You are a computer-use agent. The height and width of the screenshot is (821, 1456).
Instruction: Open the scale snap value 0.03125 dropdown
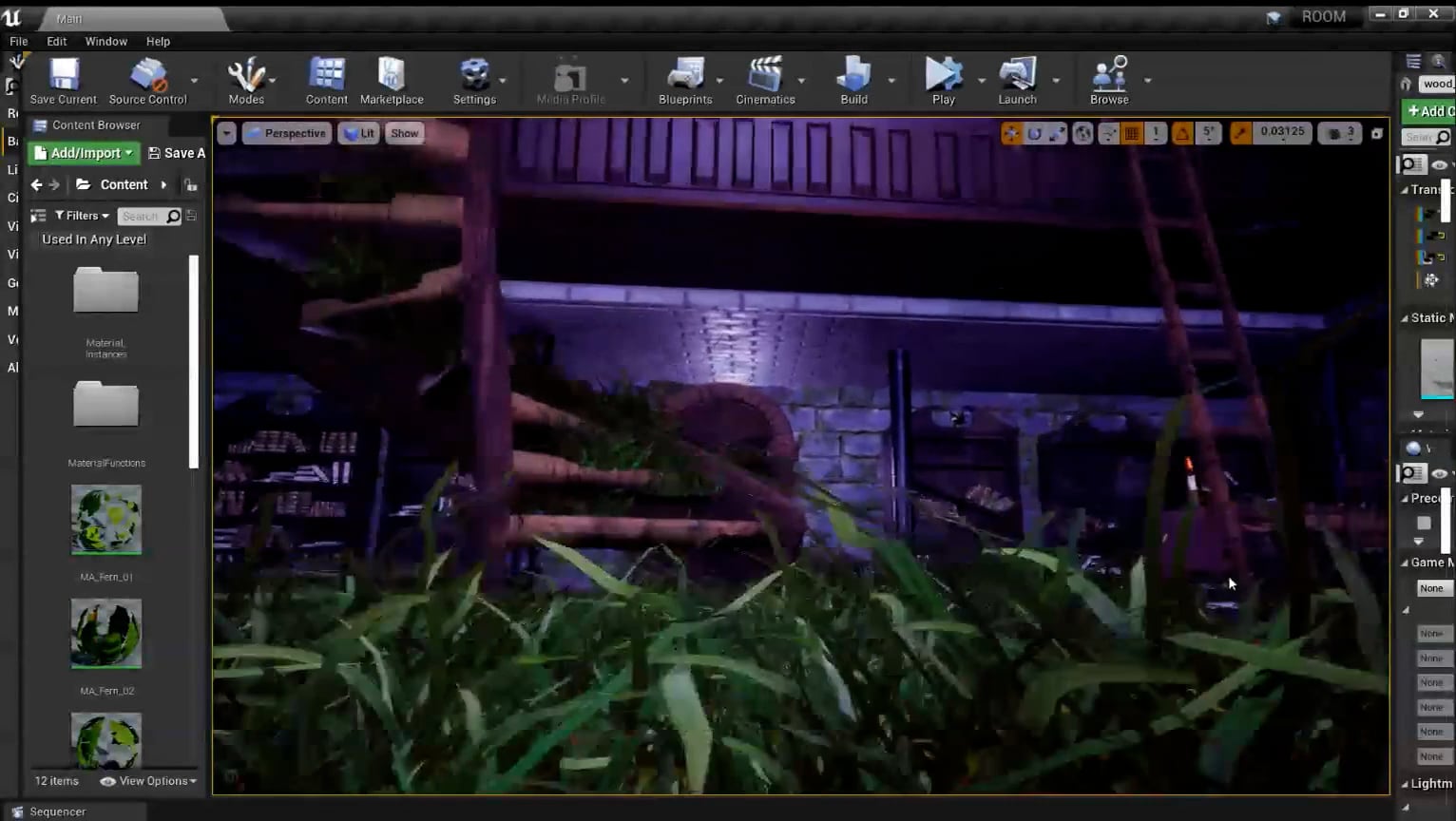click(x=1282, y=134)
